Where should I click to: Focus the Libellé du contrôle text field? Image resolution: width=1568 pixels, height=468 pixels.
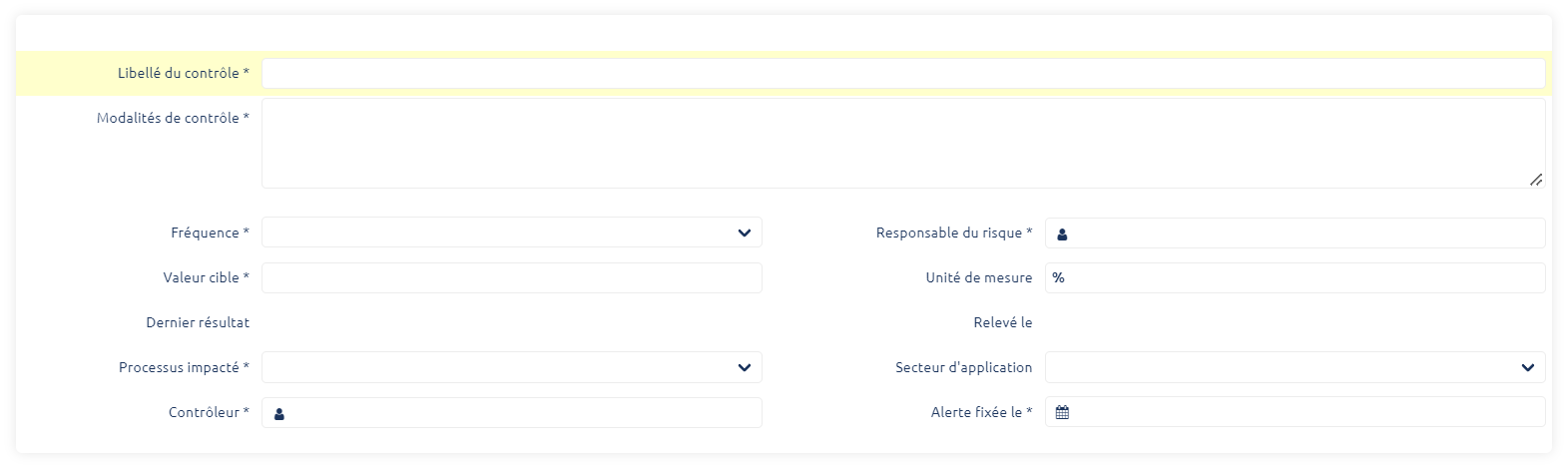(x=902, y=73)
